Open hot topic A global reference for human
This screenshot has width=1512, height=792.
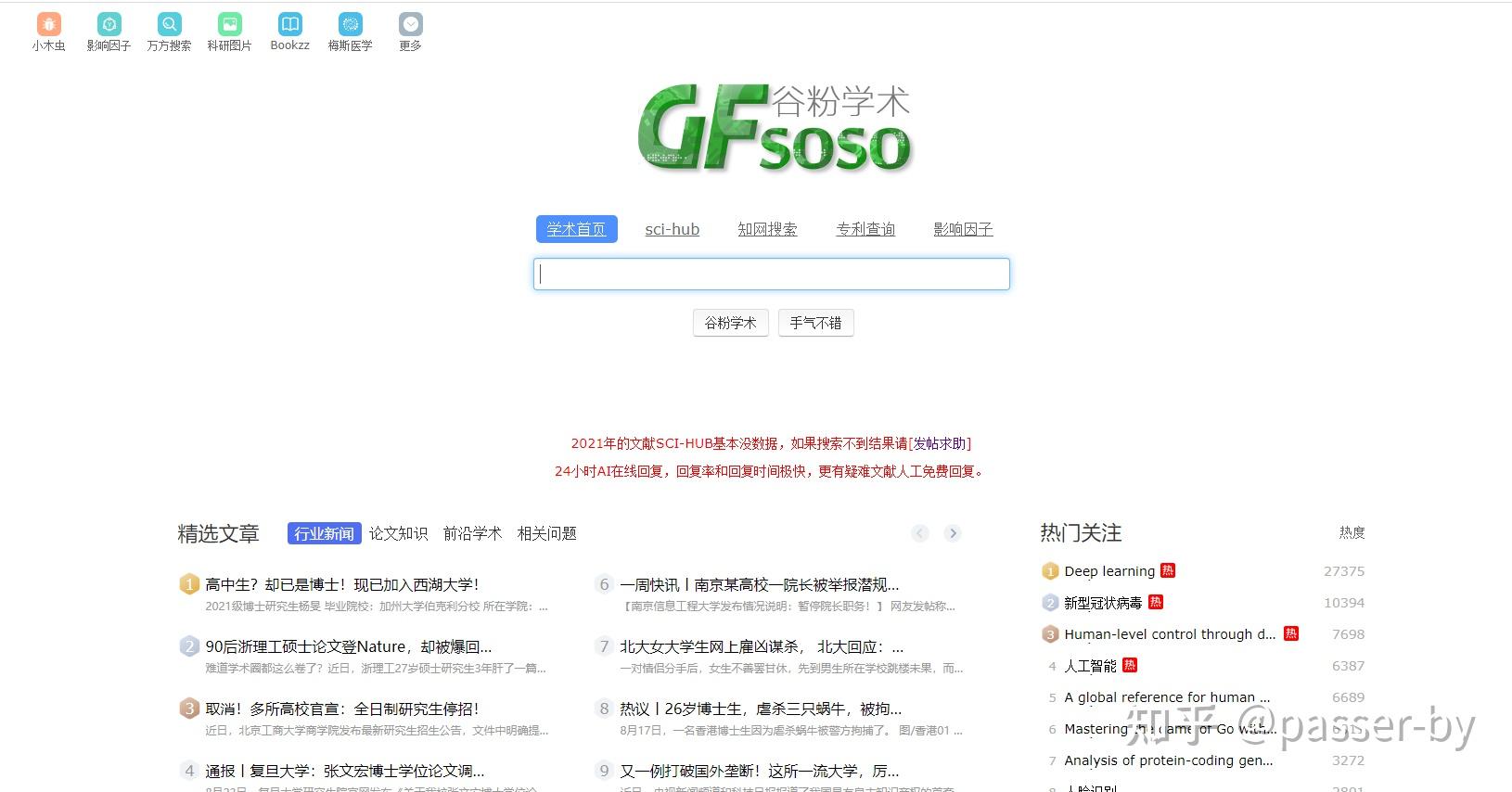1167,697
